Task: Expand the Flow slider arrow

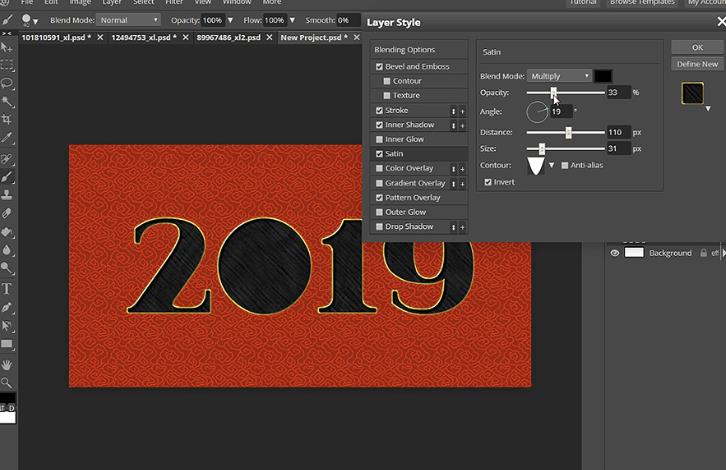Action: pos(292,20)
